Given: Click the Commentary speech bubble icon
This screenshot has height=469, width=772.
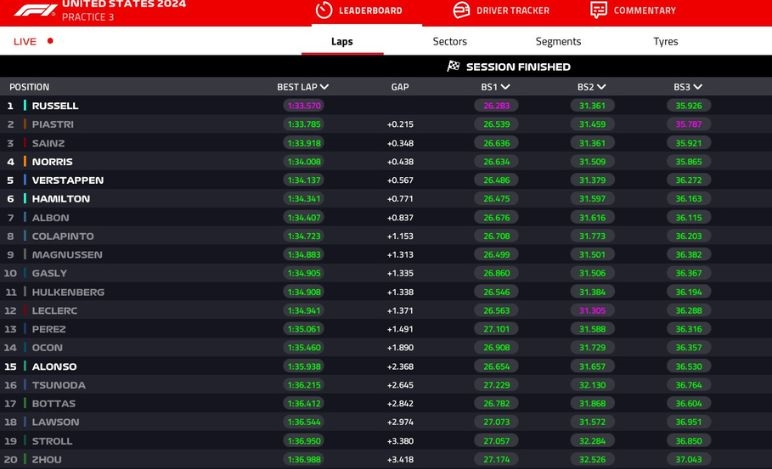Looking at the screenshot, I should point(598,10).
